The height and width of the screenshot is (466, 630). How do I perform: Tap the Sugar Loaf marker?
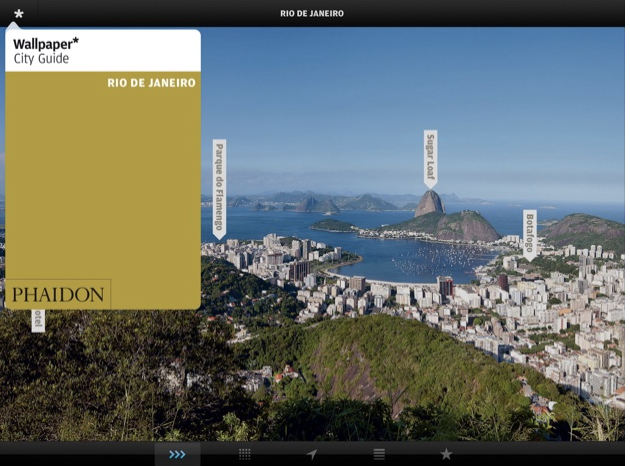pyautogui.click(x=430, y=159)
